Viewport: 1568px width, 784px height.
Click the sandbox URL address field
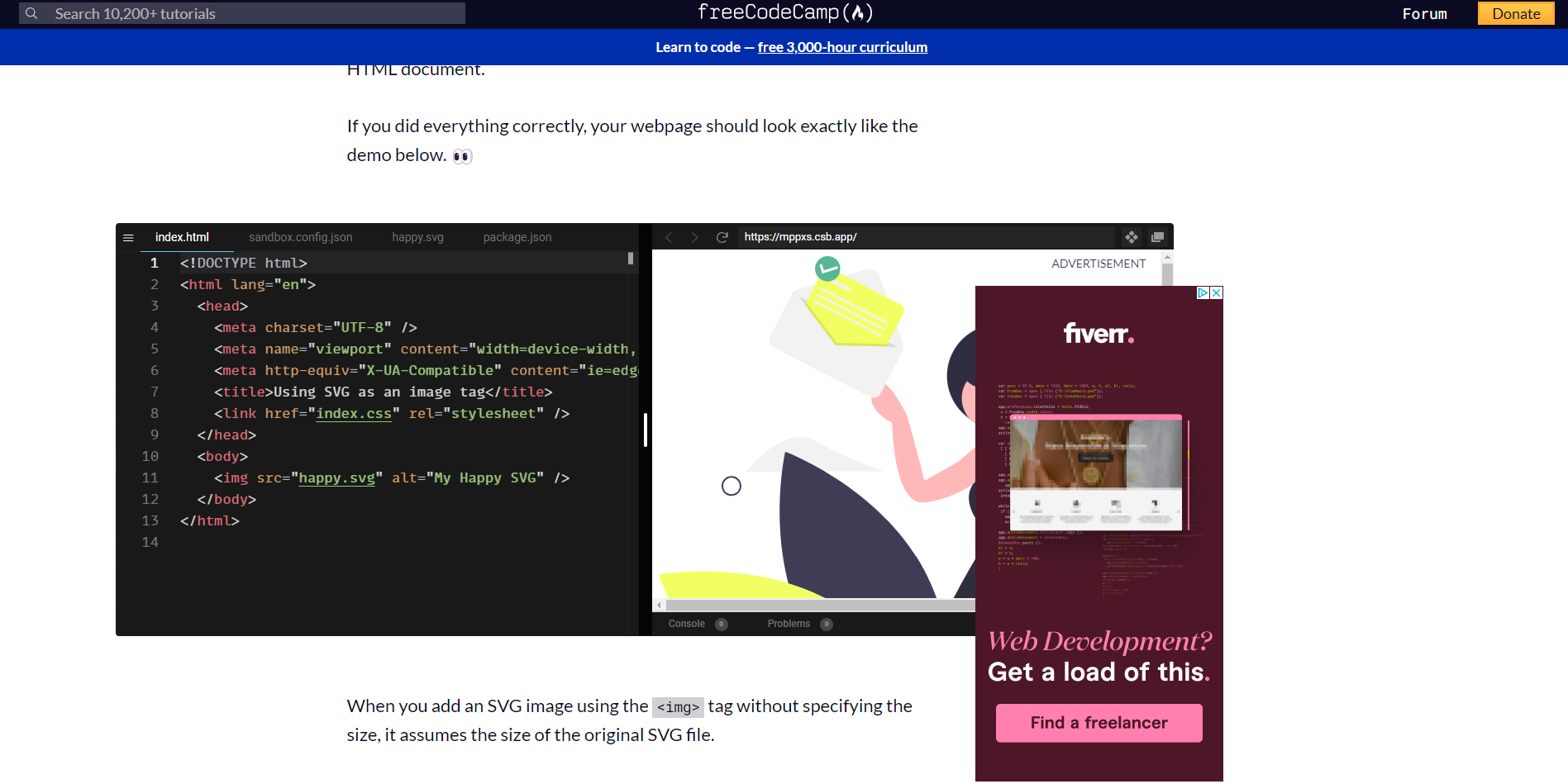coord(909,236)
